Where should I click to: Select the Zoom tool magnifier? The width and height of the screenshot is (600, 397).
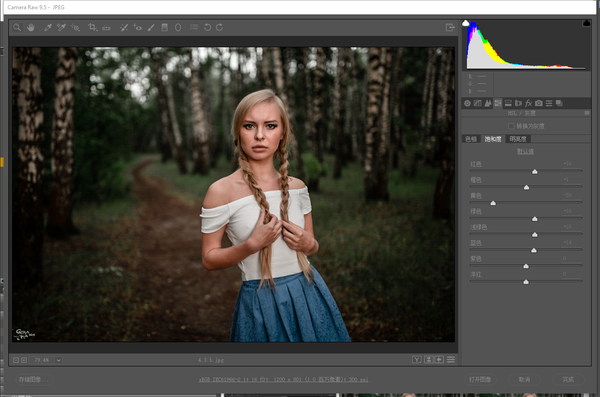click(x=17, y=27)
